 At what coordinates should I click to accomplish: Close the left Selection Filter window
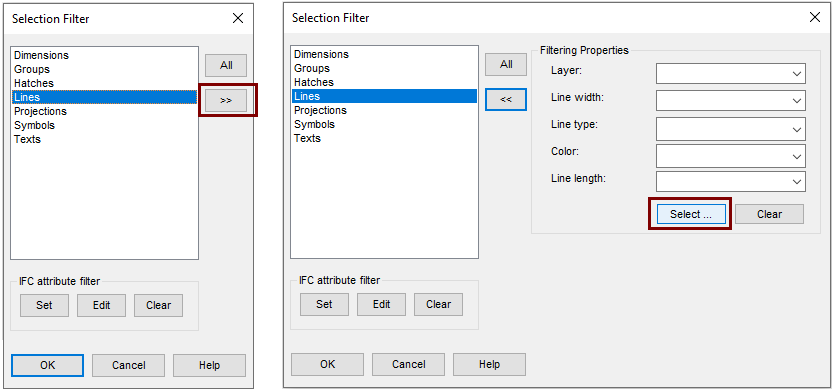(238, 19)
